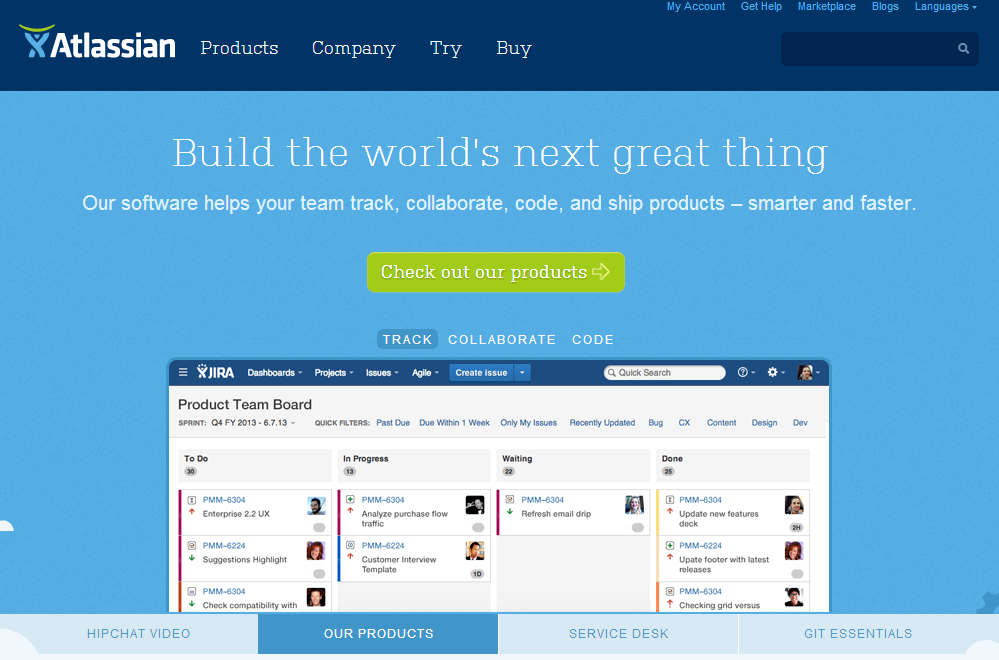This screenshot has width=999, height=660.
Task: Open the Dashboards dropdown in JIRA
Action: click(275, 372)
